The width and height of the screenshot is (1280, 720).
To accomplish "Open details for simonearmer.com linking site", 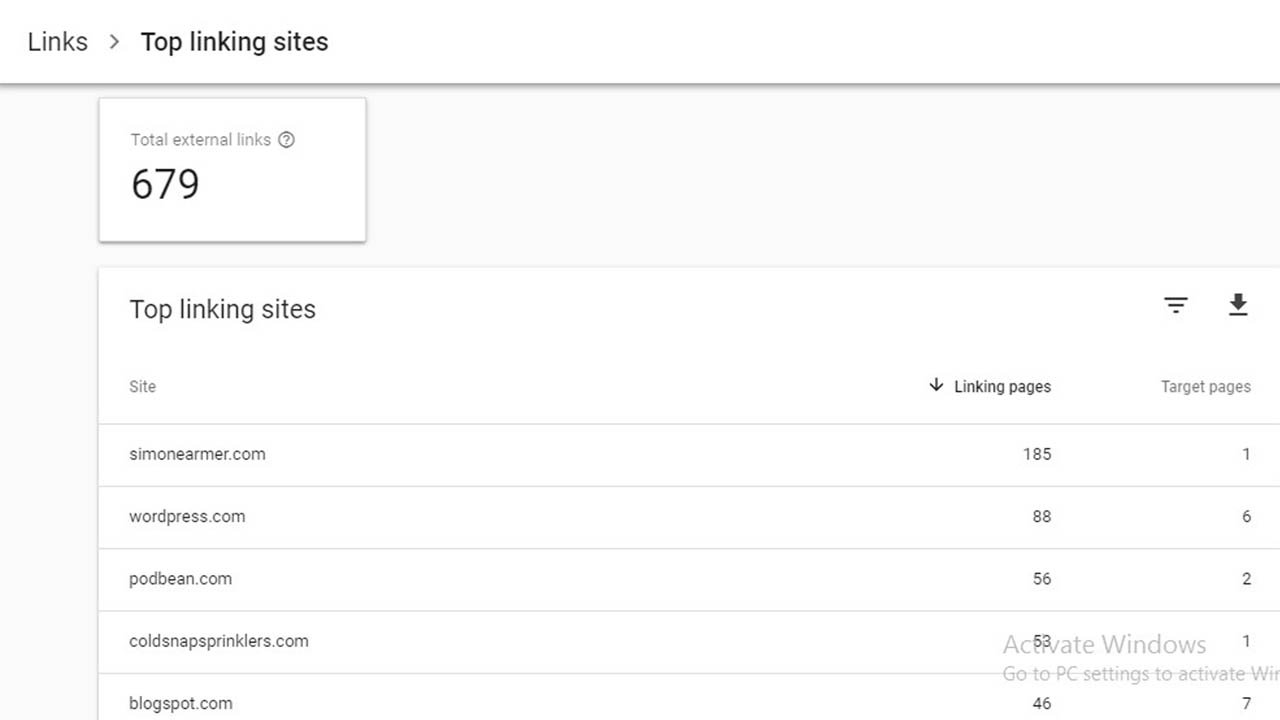I will [197, 454].
